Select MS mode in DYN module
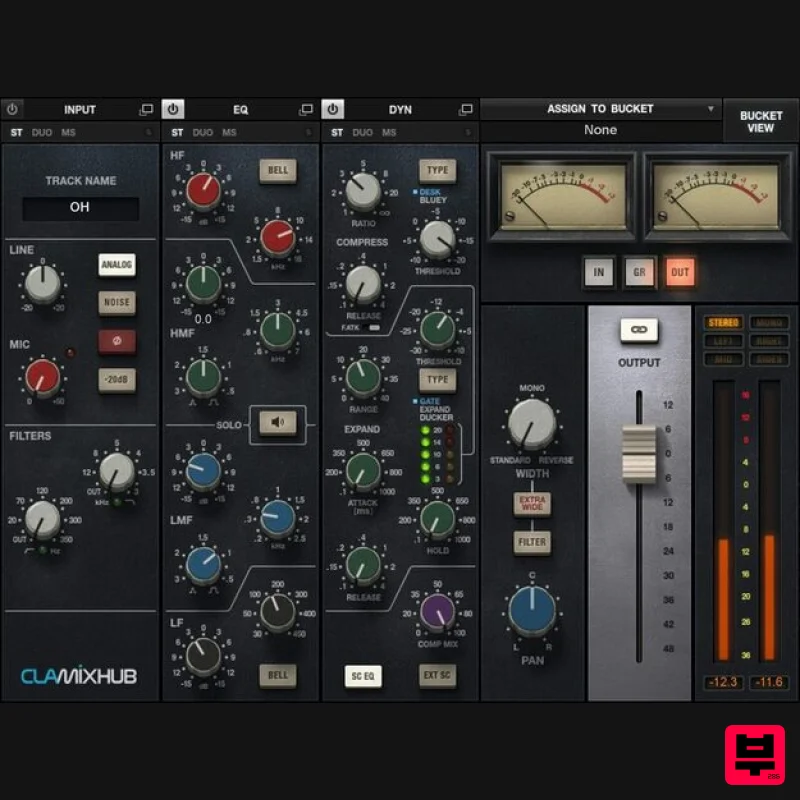Image resolution: width=800 pixels, height=800 pixels. [x=389, y=133]
